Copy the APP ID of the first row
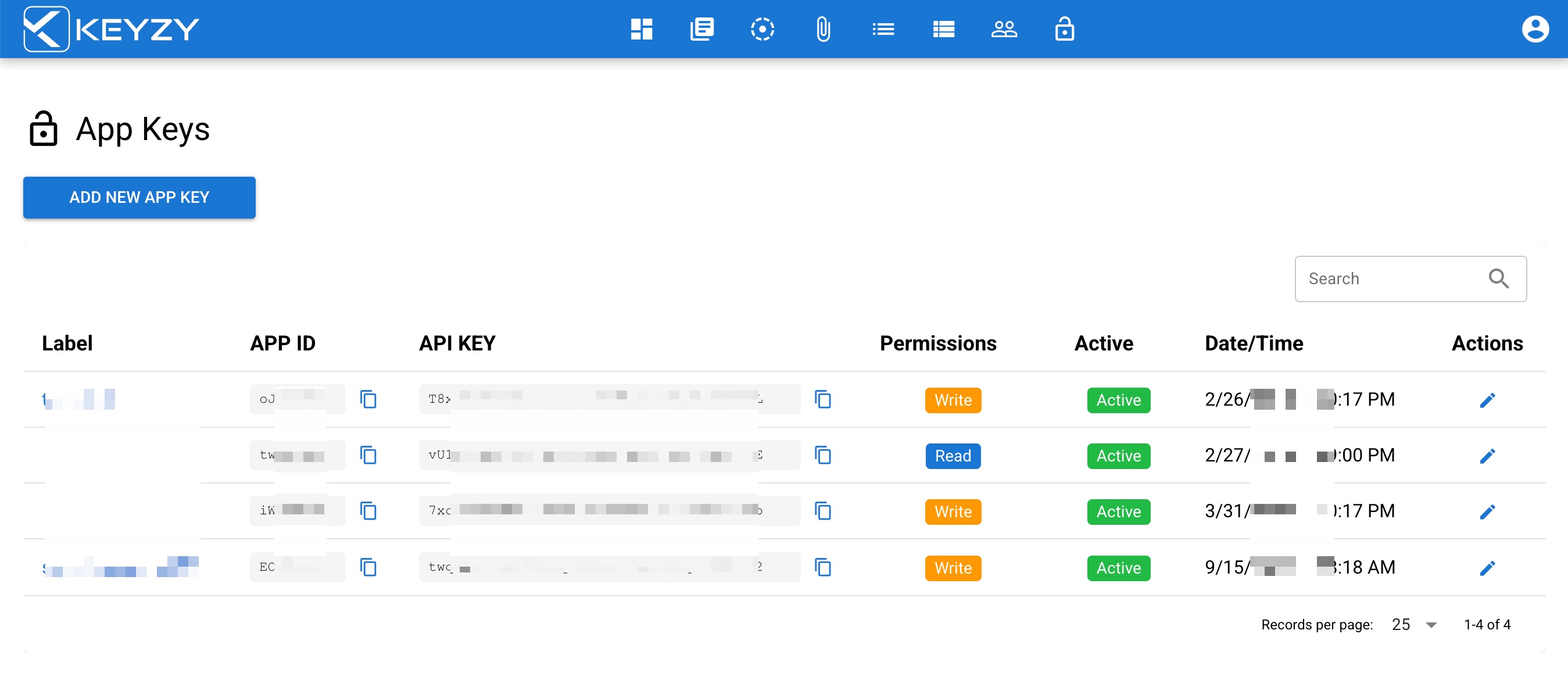The image size is (1568, 673). coord(369,400)
